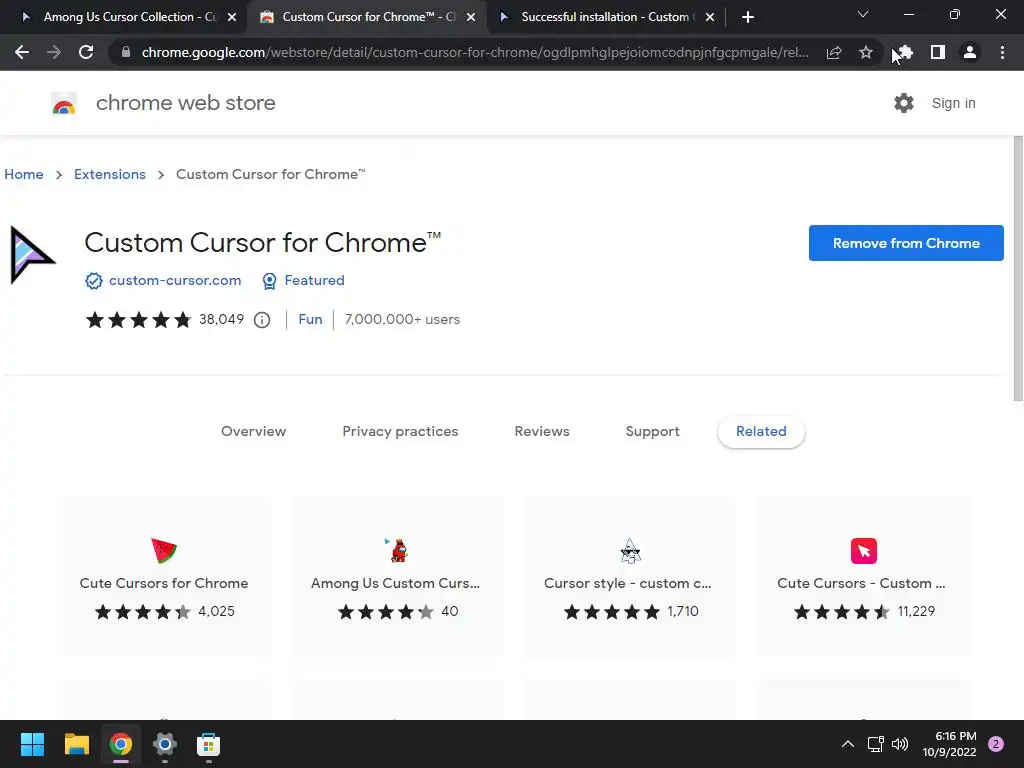Open Microsoft Store from taskbar
Screen dimensions: 1024x768
(208, 744)
